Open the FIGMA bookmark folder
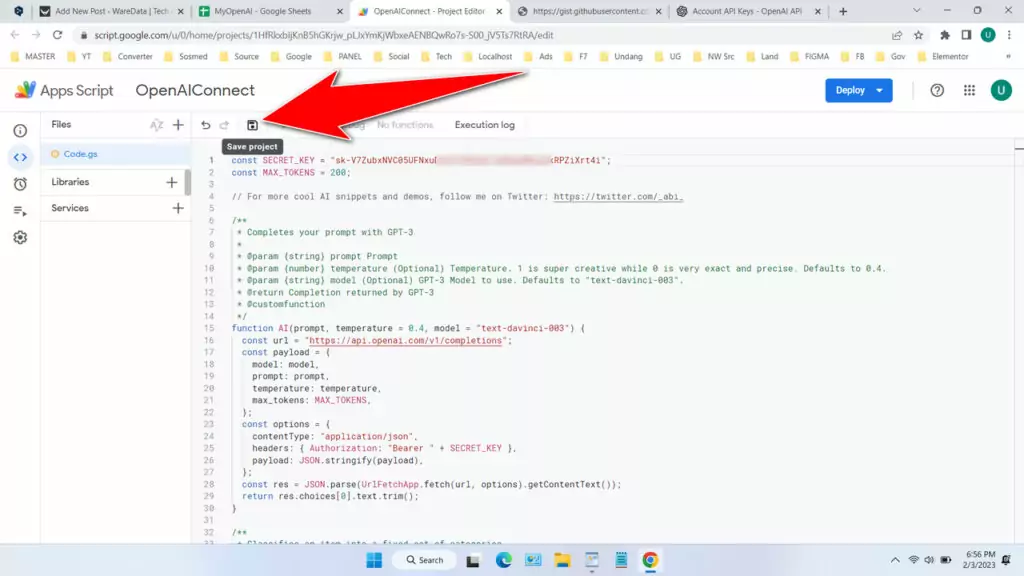Image resolution: width=1024 pixels, height=576 pixels. click(x=810, y=57)
